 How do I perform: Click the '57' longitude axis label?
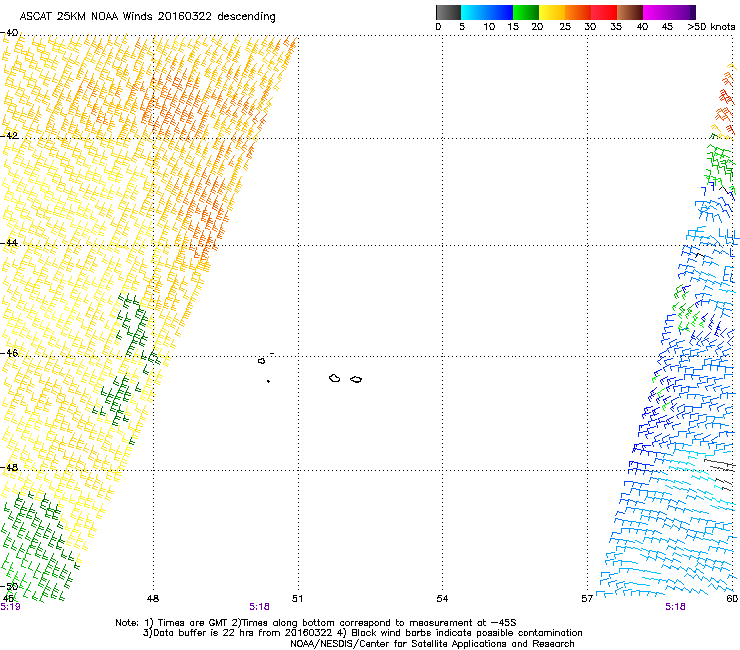point(587,599)
